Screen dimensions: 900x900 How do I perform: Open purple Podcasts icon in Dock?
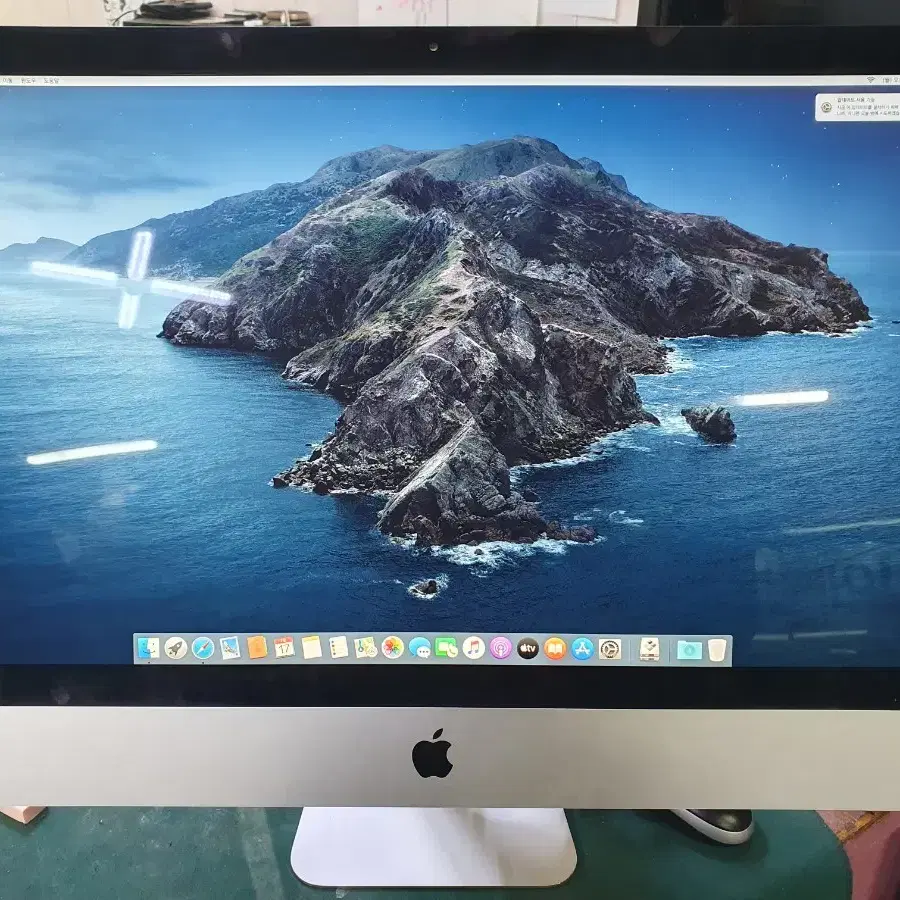coord(501,649)
